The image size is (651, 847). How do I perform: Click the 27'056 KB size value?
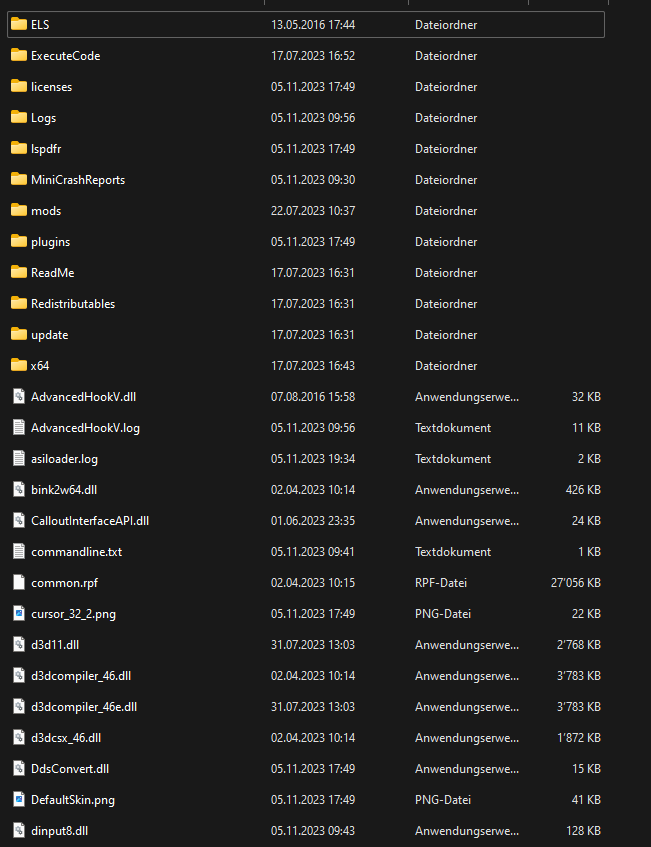575,582
